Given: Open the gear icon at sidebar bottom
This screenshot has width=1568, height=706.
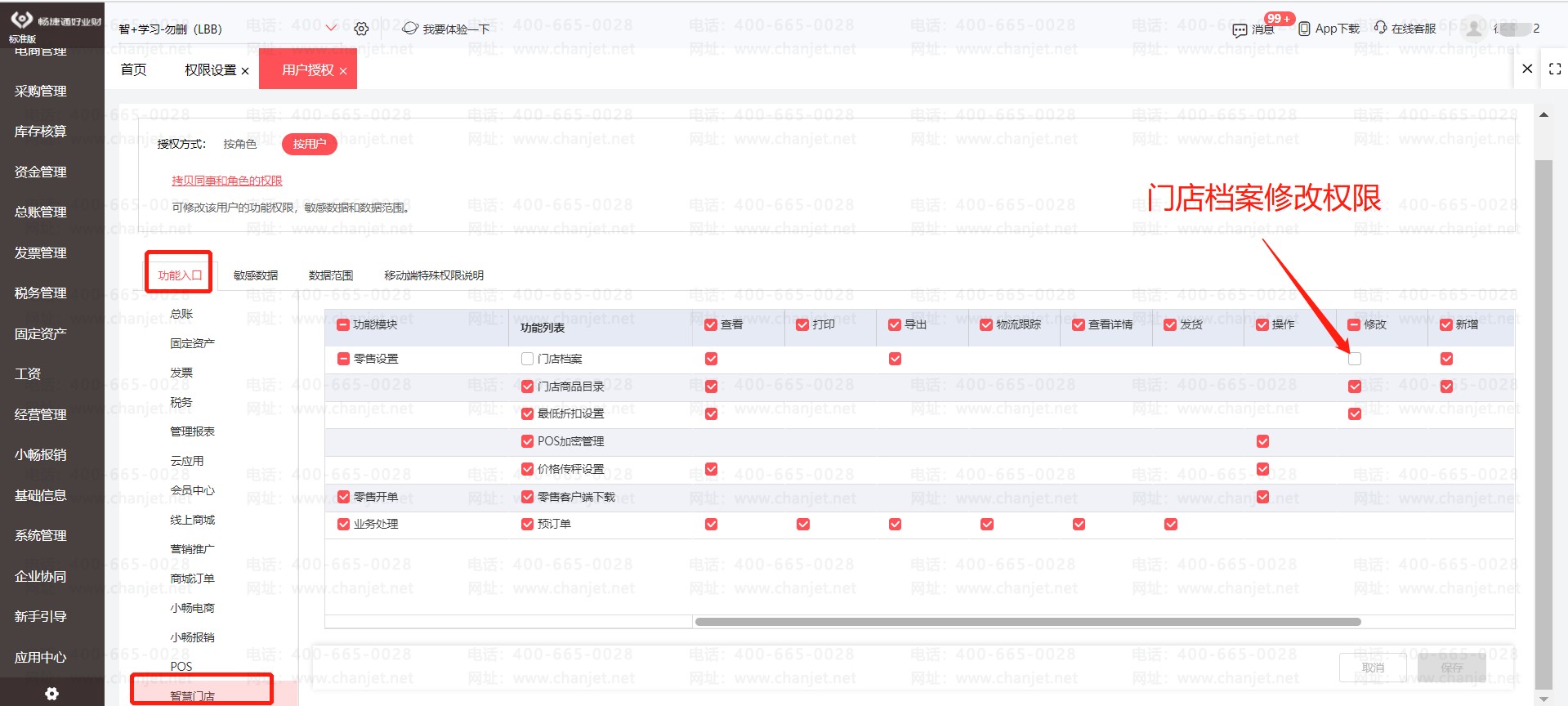Looking at the screenshot, I should click(x=51, y=694).
